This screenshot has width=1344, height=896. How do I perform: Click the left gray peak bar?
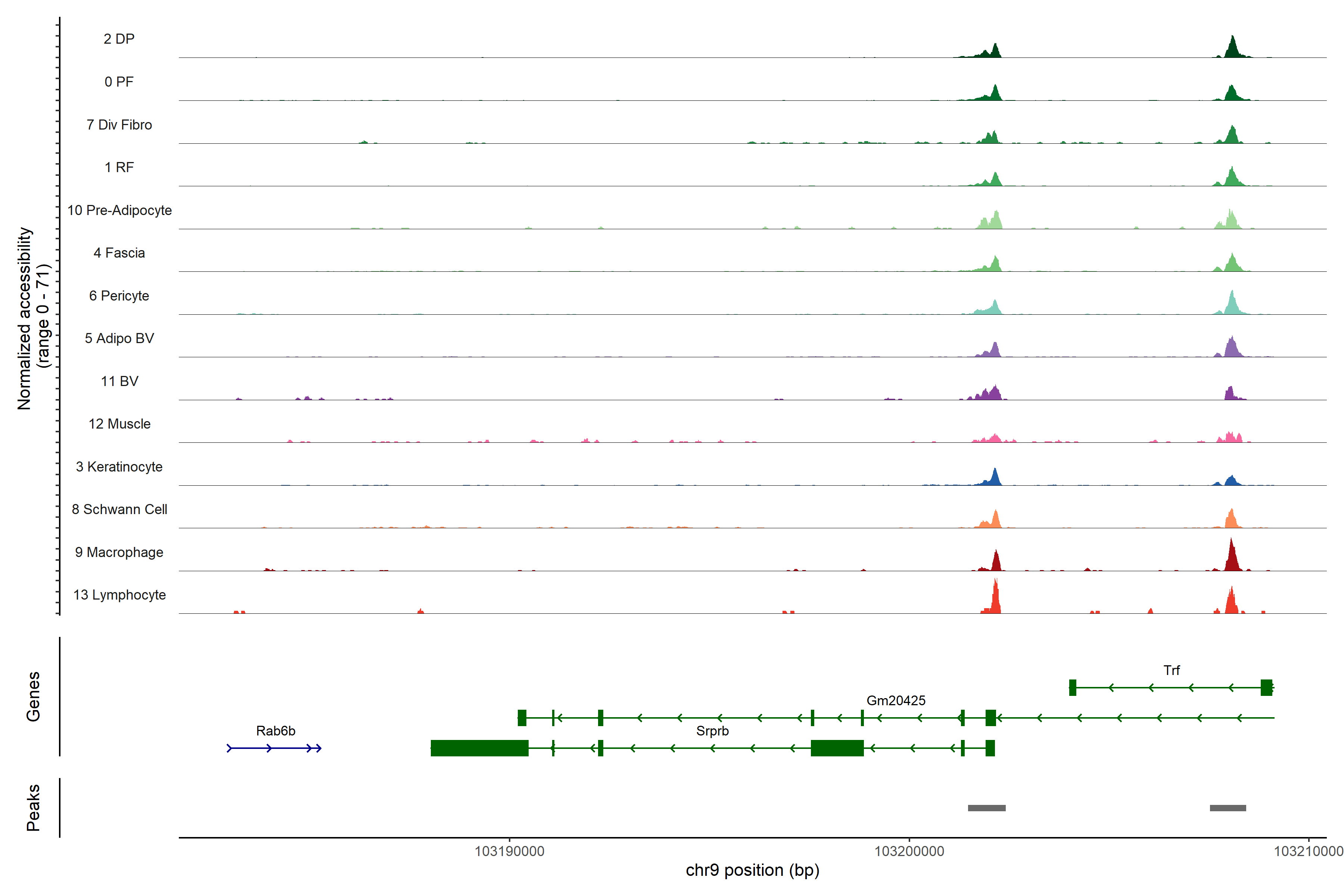(x=986, y=808)
